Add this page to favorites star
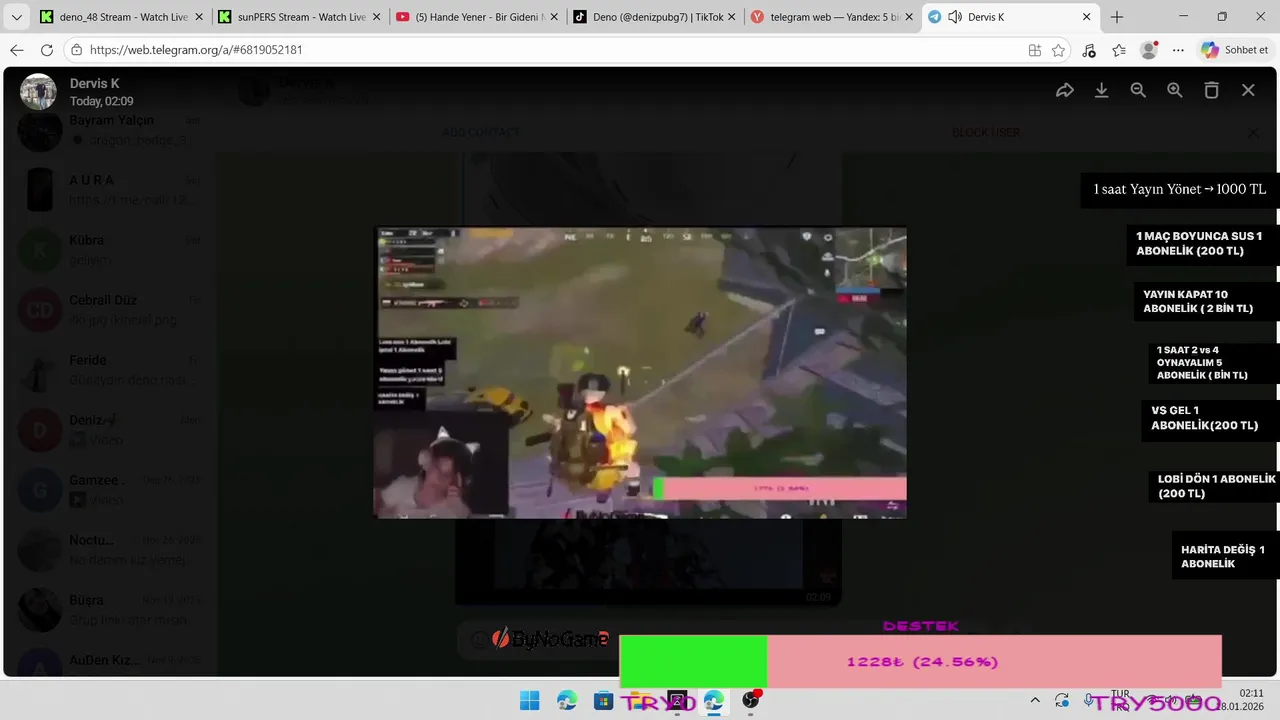The width and height of the screenshot is (1280, 720). [1058, 50]
